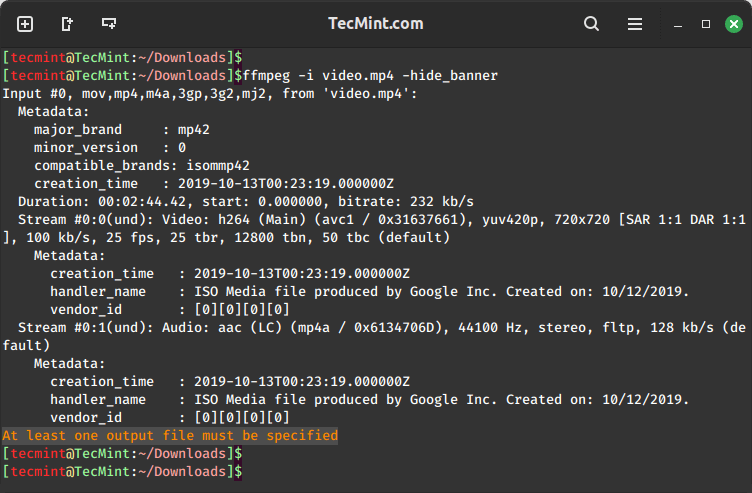
Task: Click the Input #0 line
Action: click(210, 94)
